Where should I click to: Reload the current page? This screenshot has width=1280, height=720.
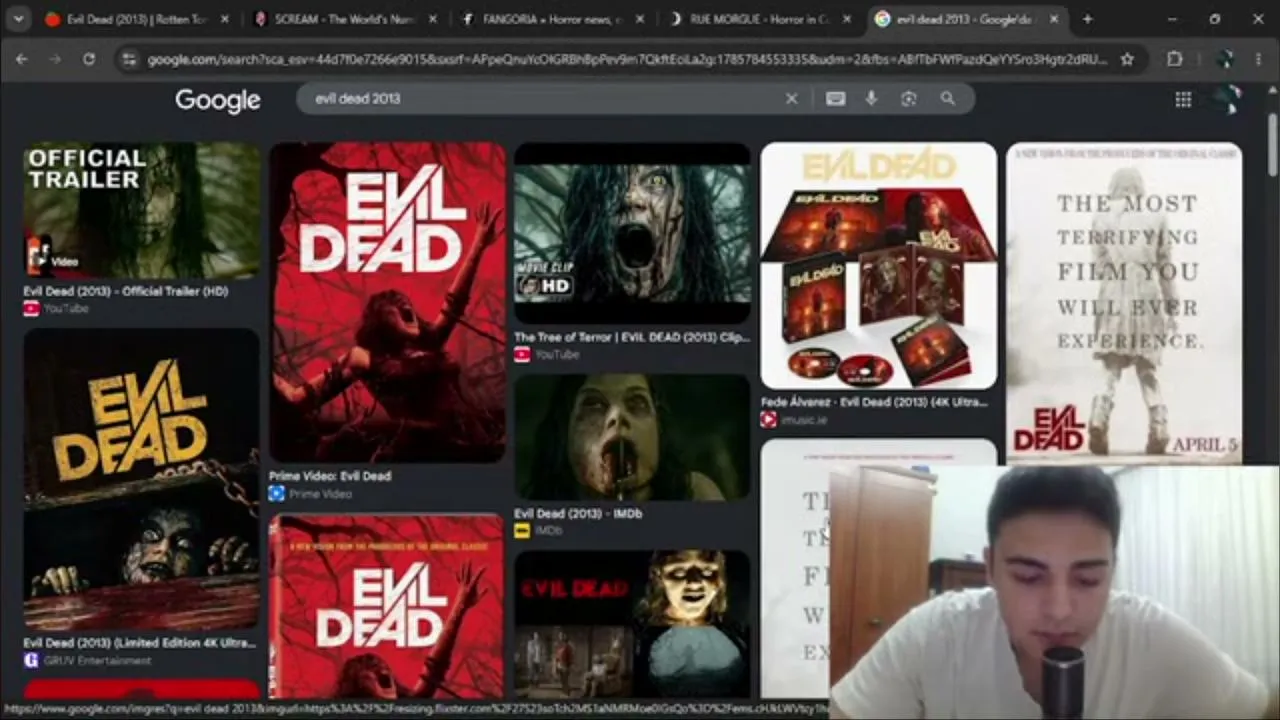tap(89, 60)
